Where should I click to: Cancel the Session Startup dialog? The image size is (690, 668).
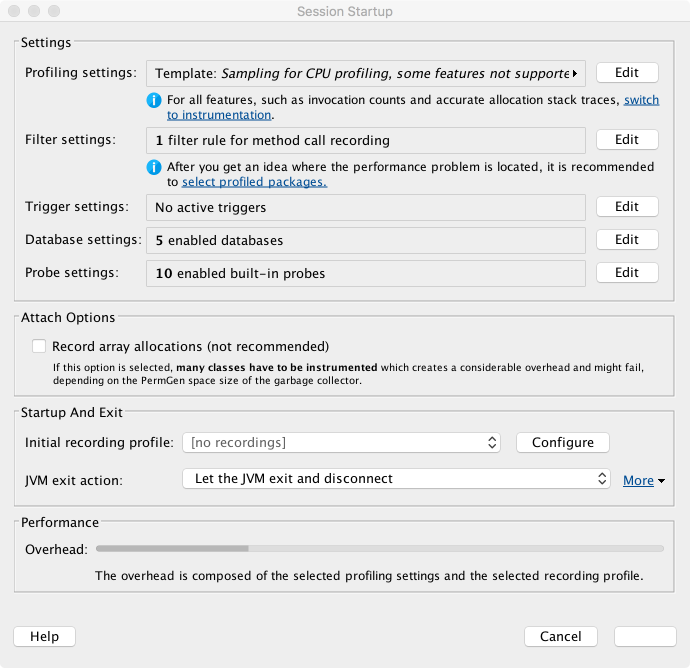pos(560,636)
